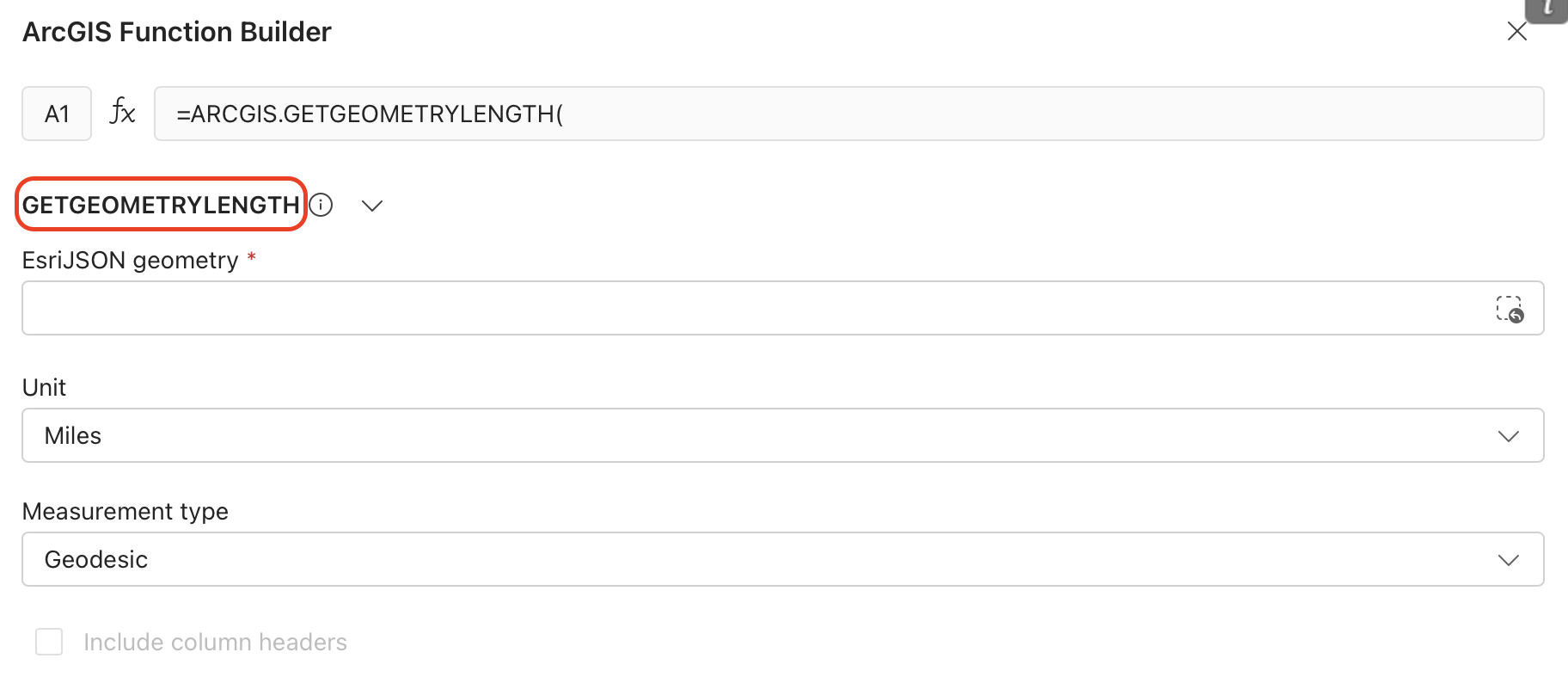Click the required asterisk beside EsriJSON geometry

252,258
